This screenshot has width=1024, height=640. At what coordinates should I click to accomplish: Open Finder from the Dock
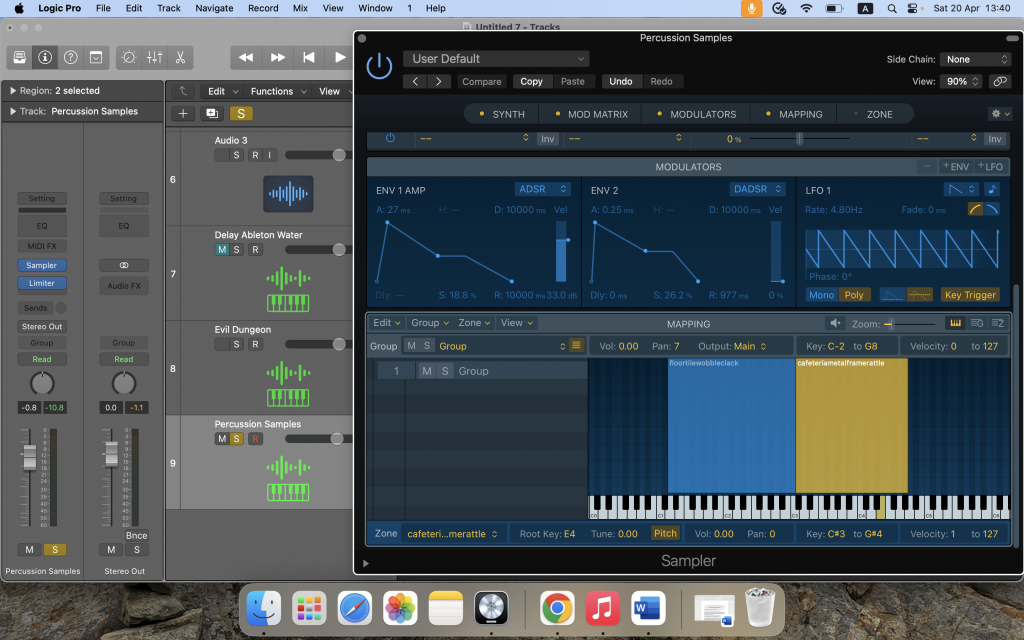pos(264,609)
